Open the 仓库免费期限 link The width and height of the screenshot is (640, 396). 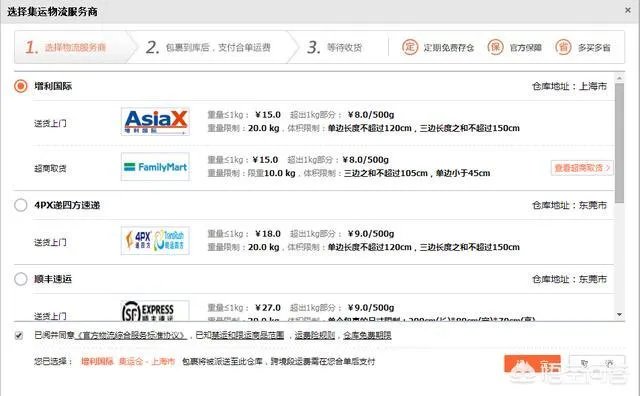point(367,336)
